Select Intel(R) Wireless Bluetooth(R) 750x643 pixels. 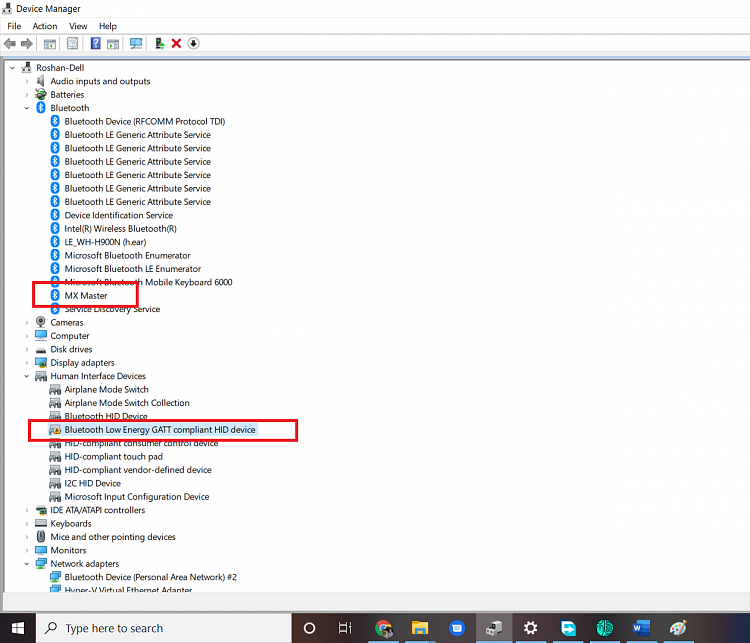click(x=121, y=229)
